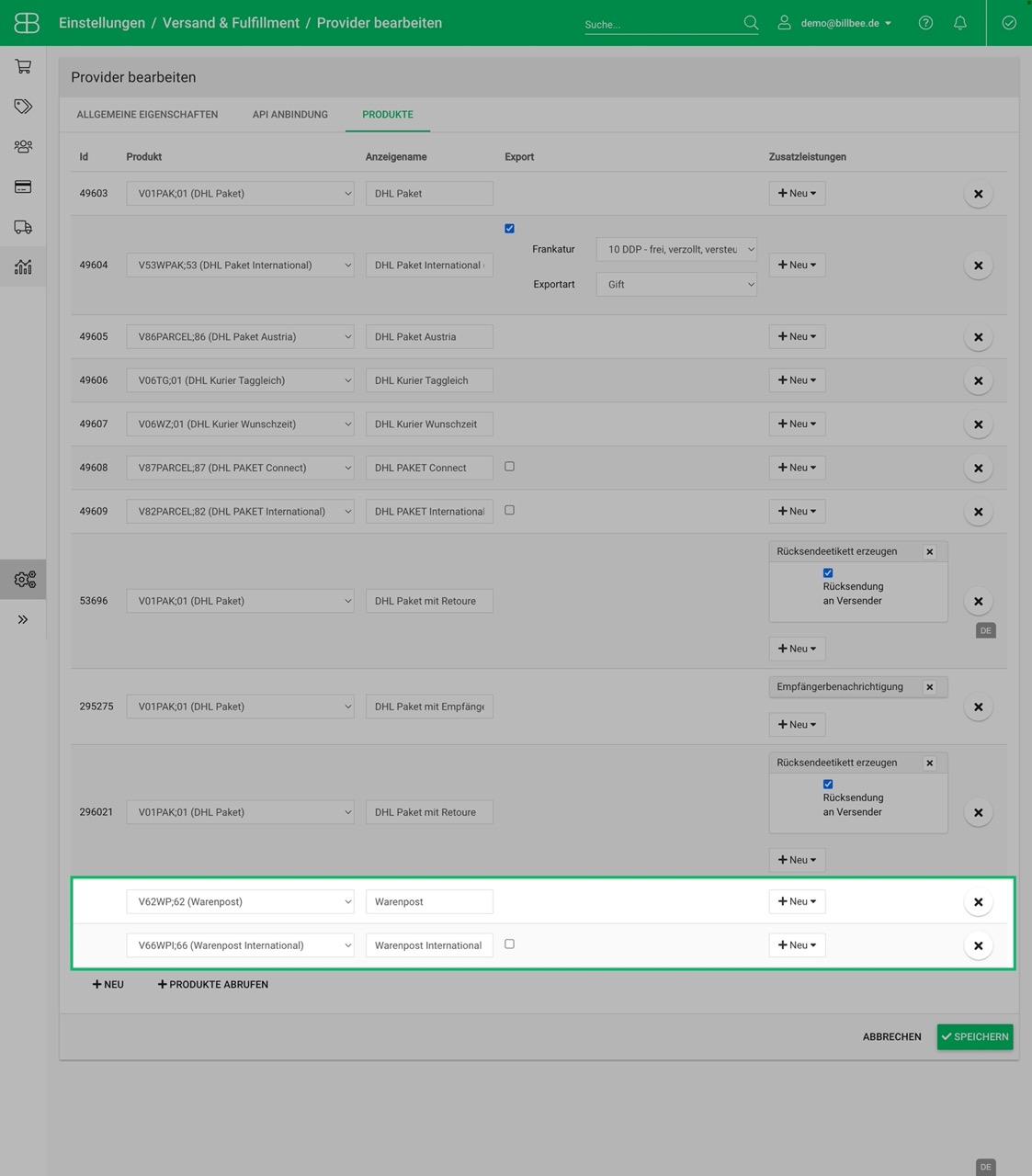Open product dropdown for row 49603
The height and width of the screenshot is (1176, 1032).
point(240,193)
